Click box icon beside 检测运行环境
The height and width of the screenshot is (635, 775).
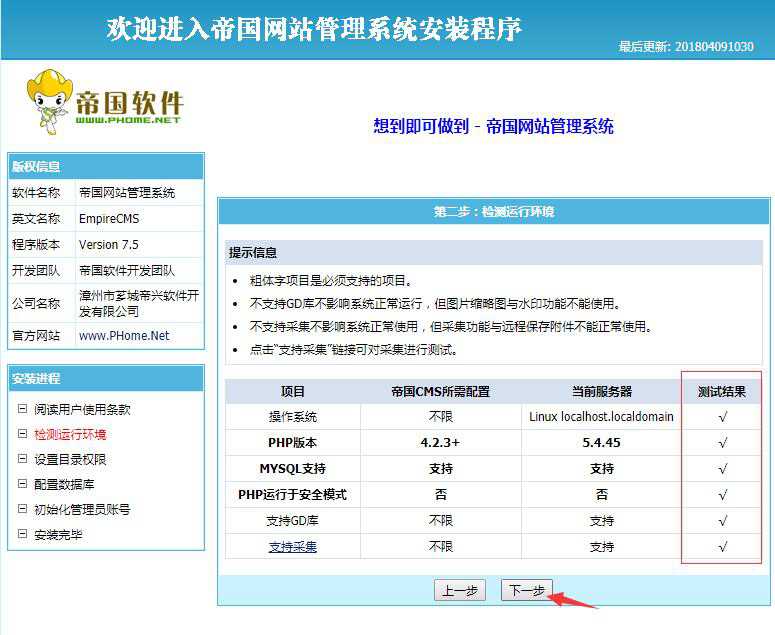click(22, 434)
